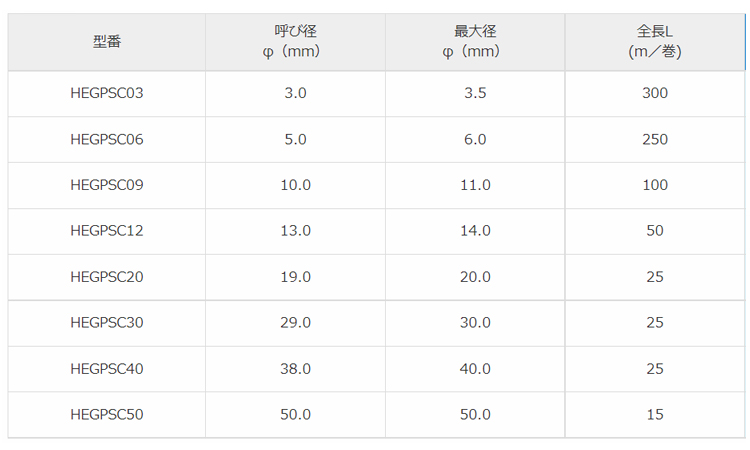
Task: Click the 全長L (m/巻) header
Action: click(x=655, y=42)
